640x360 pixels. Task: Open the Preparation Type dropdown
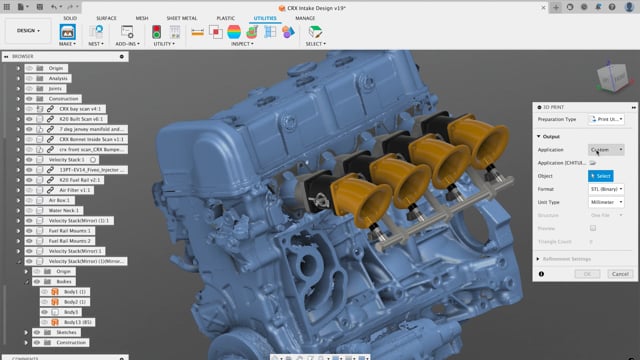tap(606, 119)
